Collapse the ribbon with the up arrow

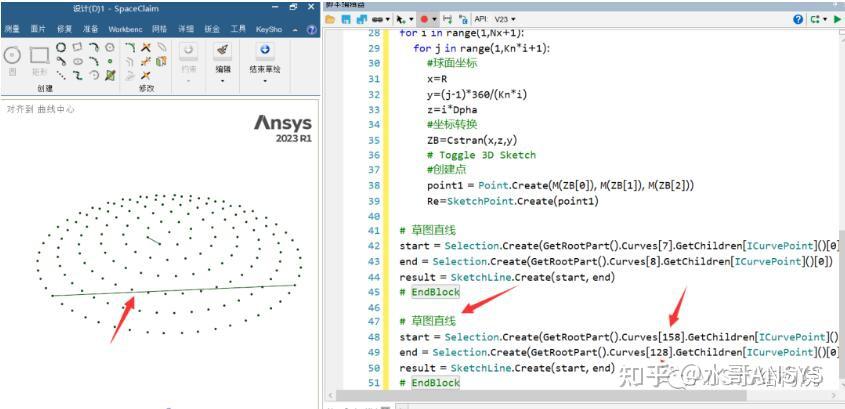[295, 30]
